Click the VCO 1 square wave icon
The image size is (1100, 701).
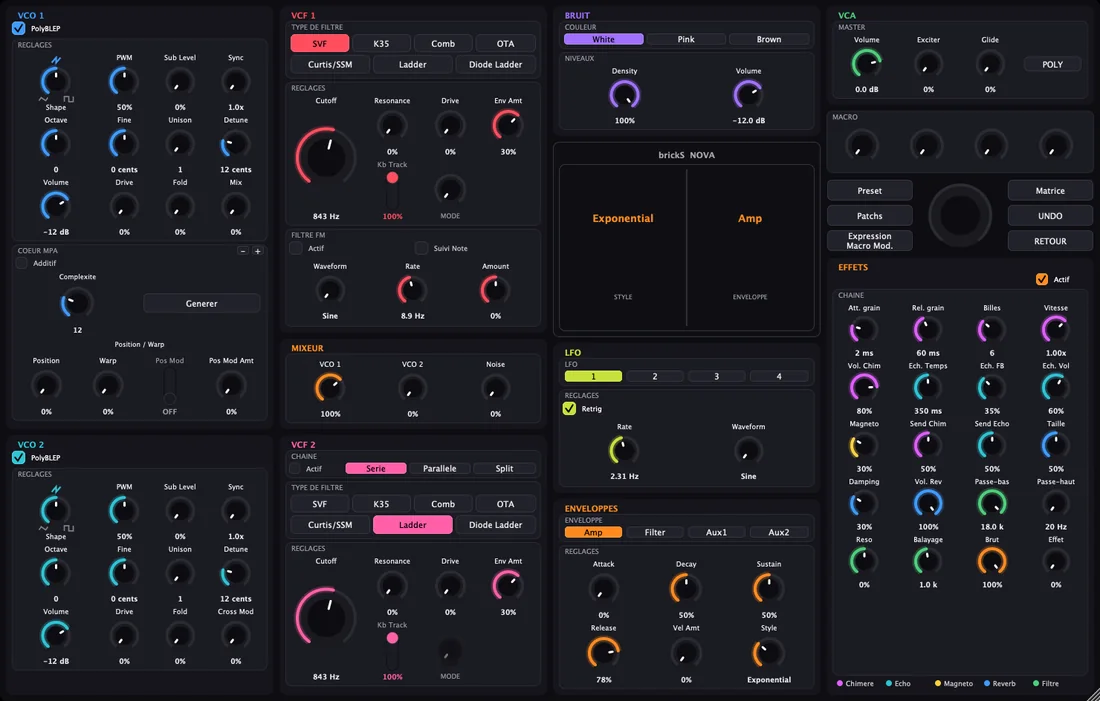click(69, 99)
